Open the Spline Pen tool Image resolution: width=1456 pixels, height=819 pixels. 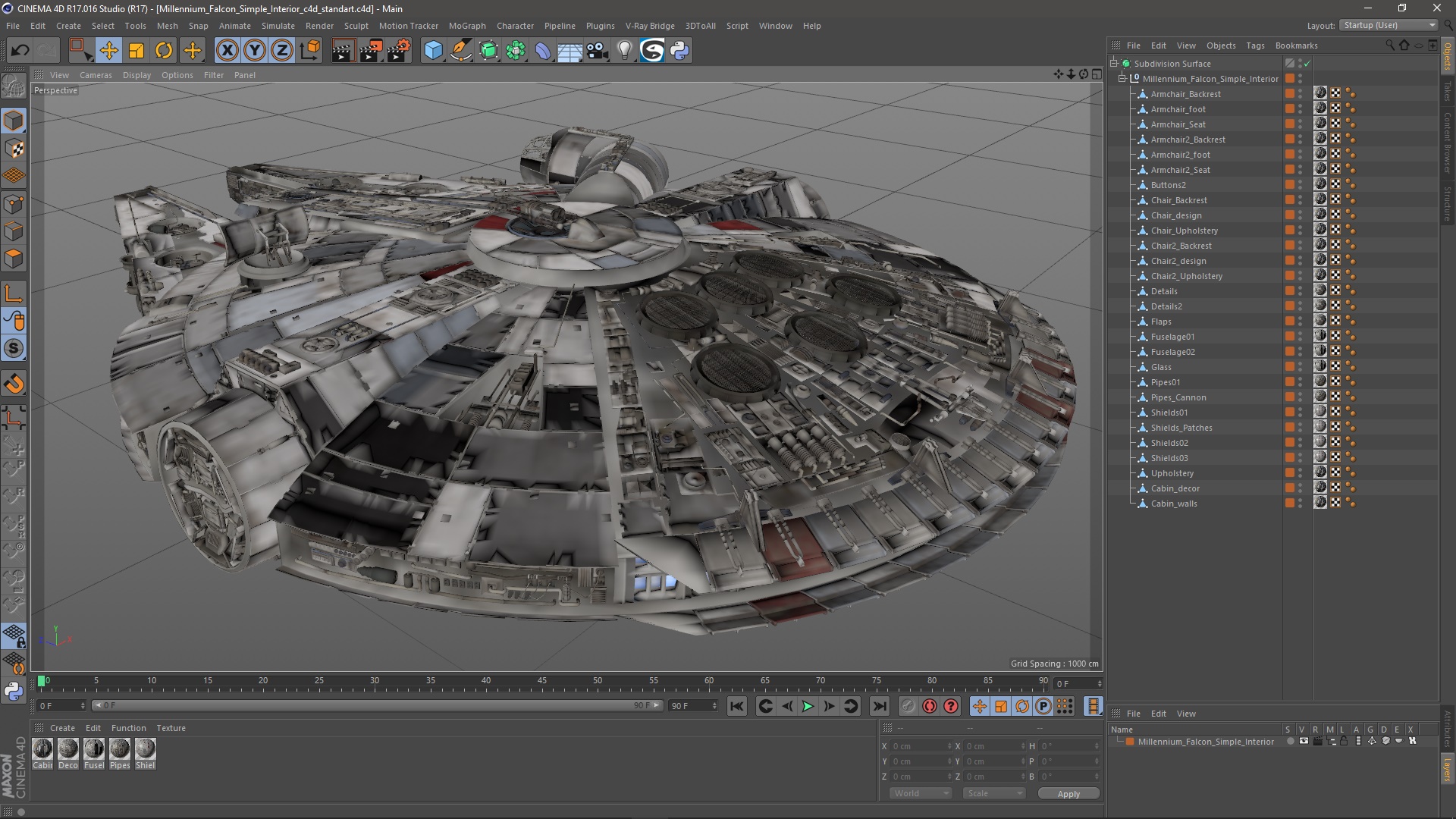(x=461, y=51)
